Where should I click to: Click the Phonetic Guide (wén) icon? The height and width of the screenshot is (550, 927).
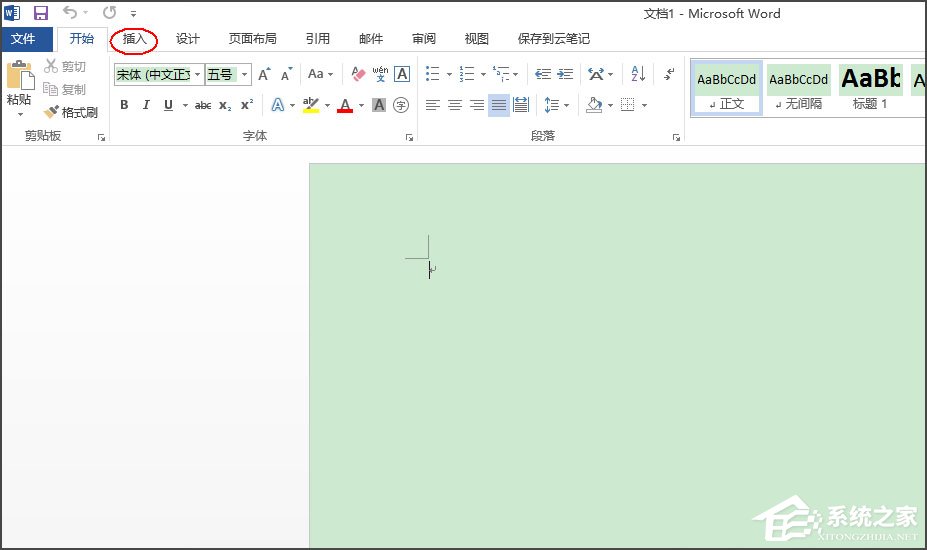click(380, 74)
